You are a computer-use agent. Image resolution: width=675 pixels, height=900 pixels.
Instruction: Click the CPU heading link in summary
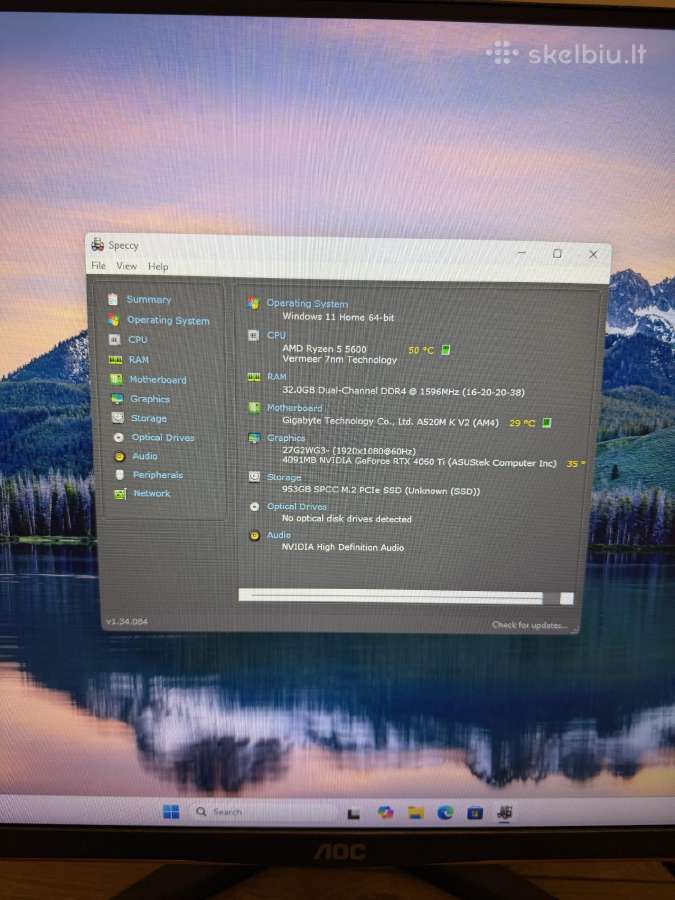(276, 335)
